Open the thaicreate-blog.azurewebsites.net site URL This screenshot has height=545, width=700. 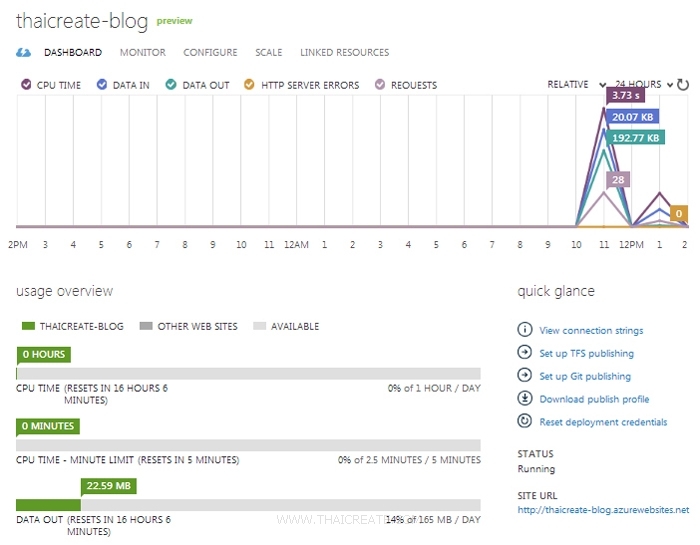[603, 510]
